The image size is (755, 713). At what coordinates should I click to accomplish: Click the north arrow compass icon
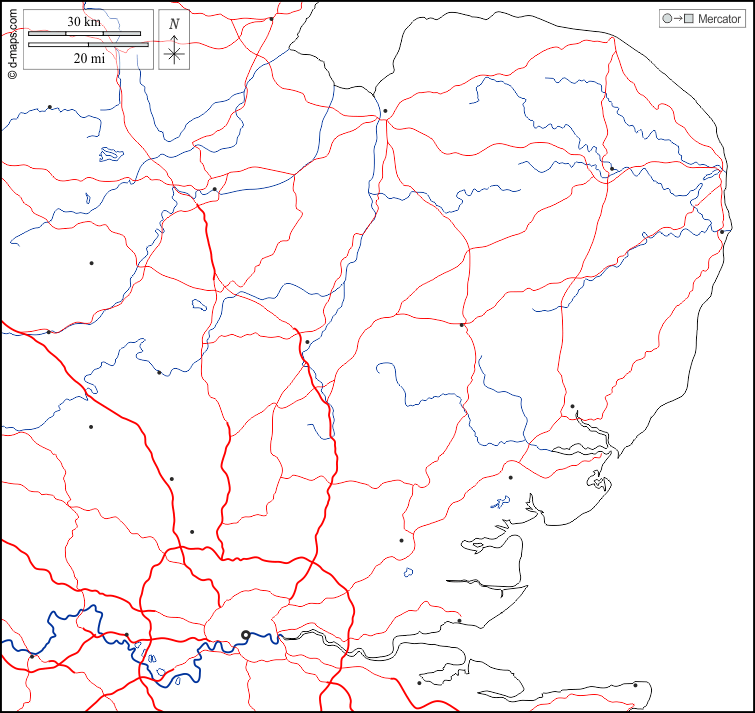[174, 39]
